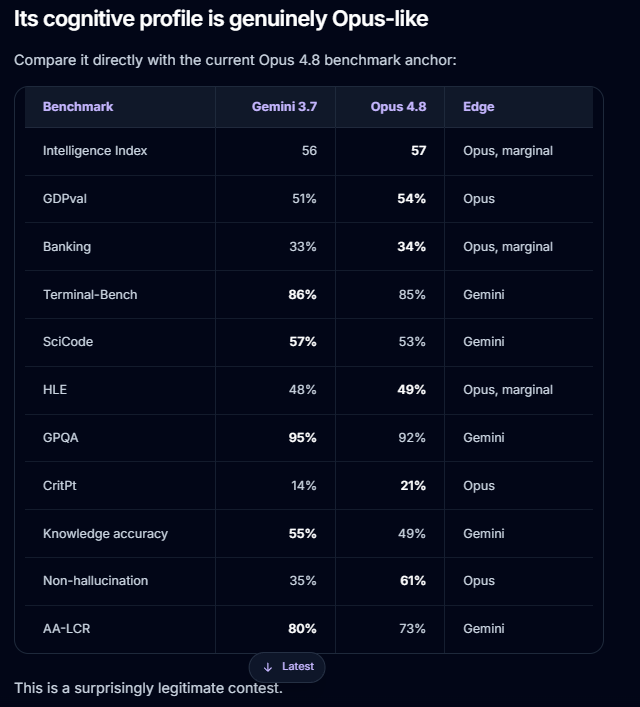Screen dimensions: 640x707
Task: Click the Opus 4.8 column header
Action: click(398, 106)
